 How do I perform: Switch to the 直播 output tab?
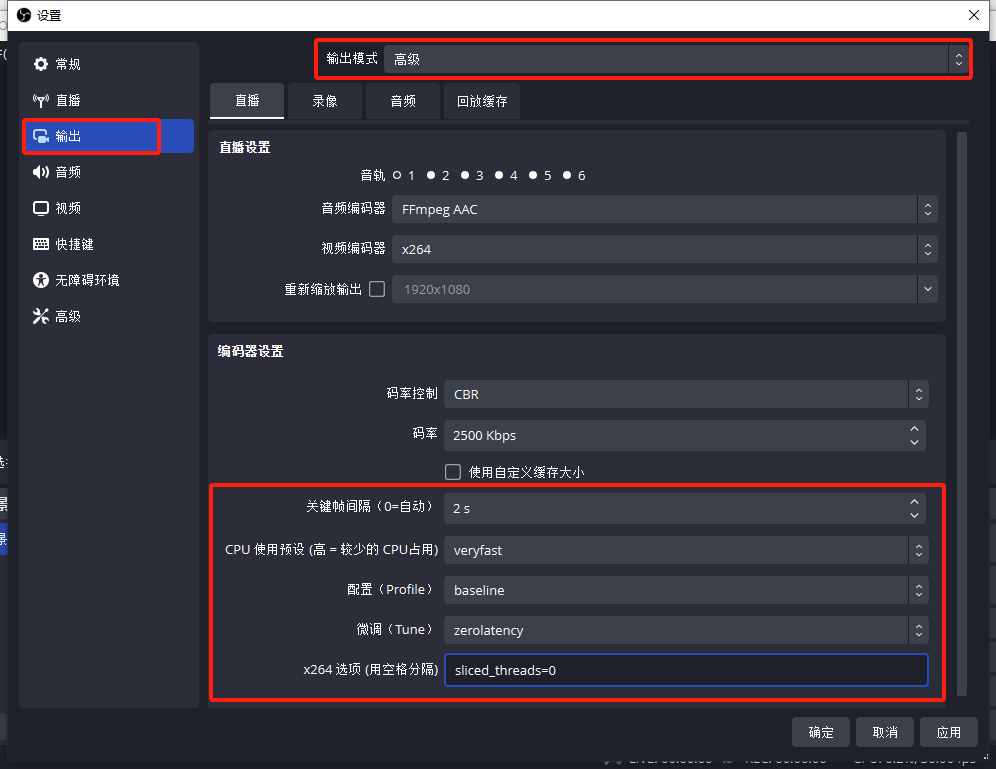247,101
